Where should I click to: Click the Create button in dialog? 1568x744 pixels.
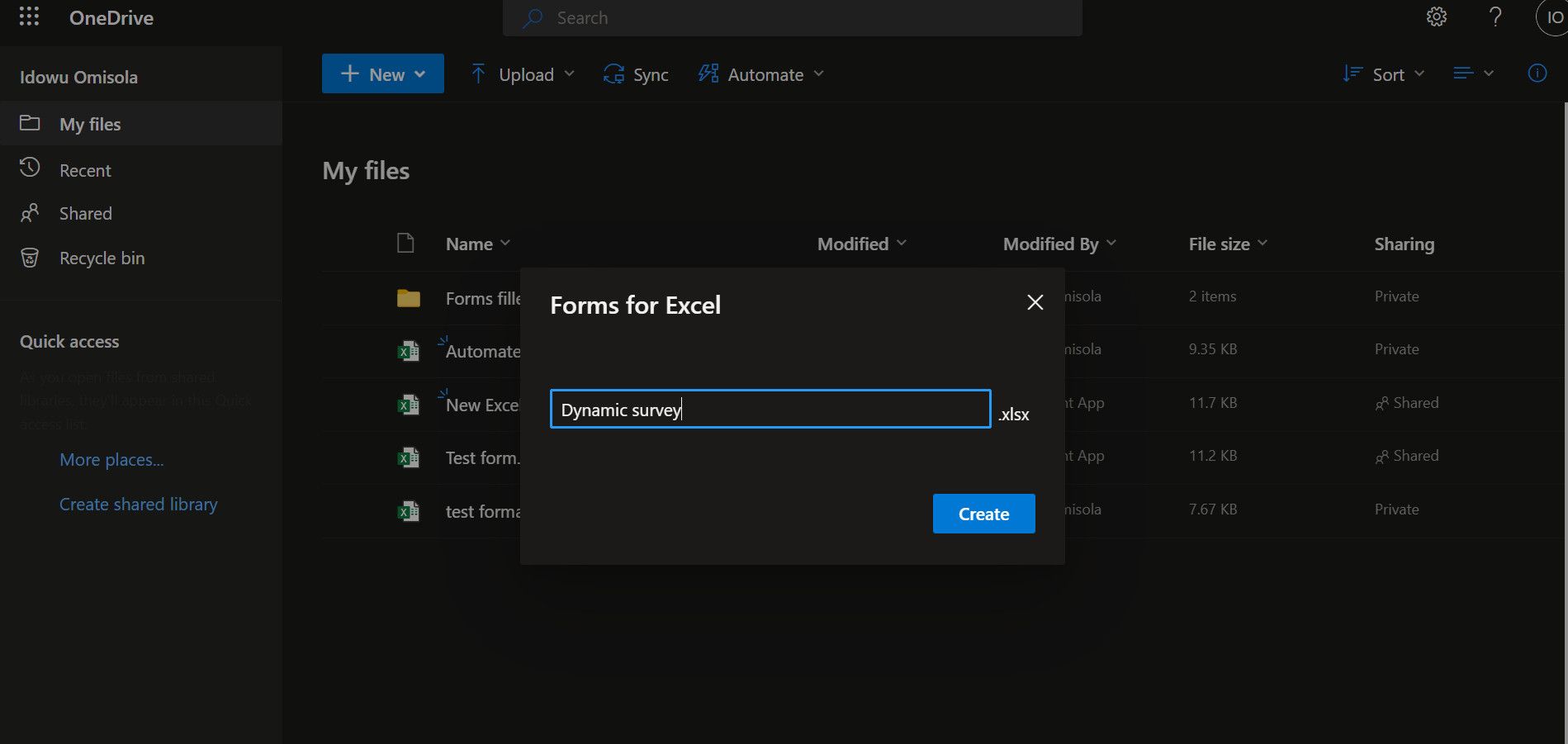(983, 513)
